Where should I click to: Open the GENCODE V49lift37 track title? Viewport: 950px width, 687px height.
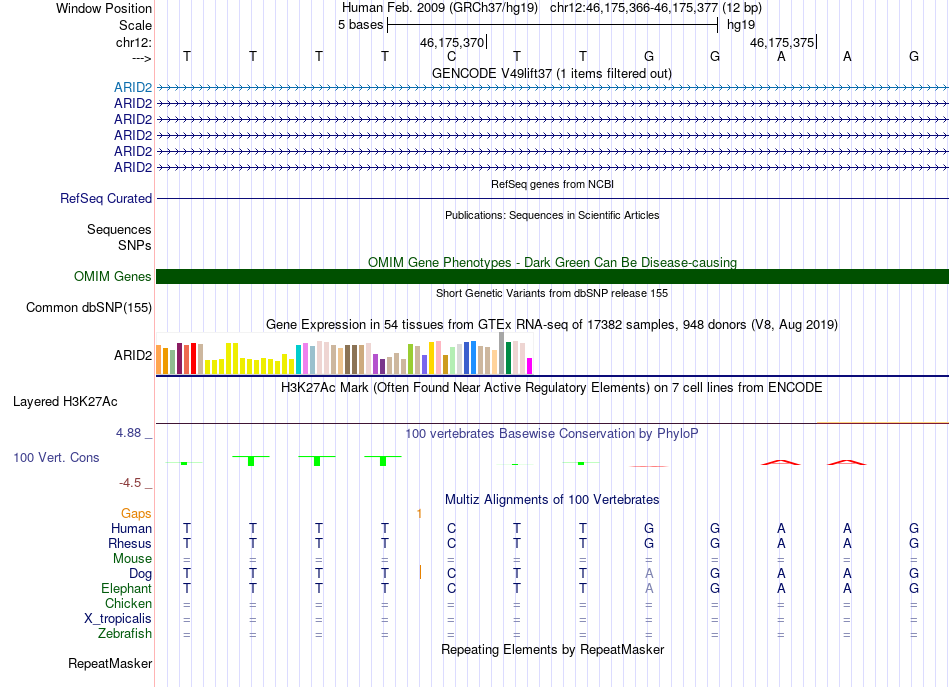pos(552,73)
